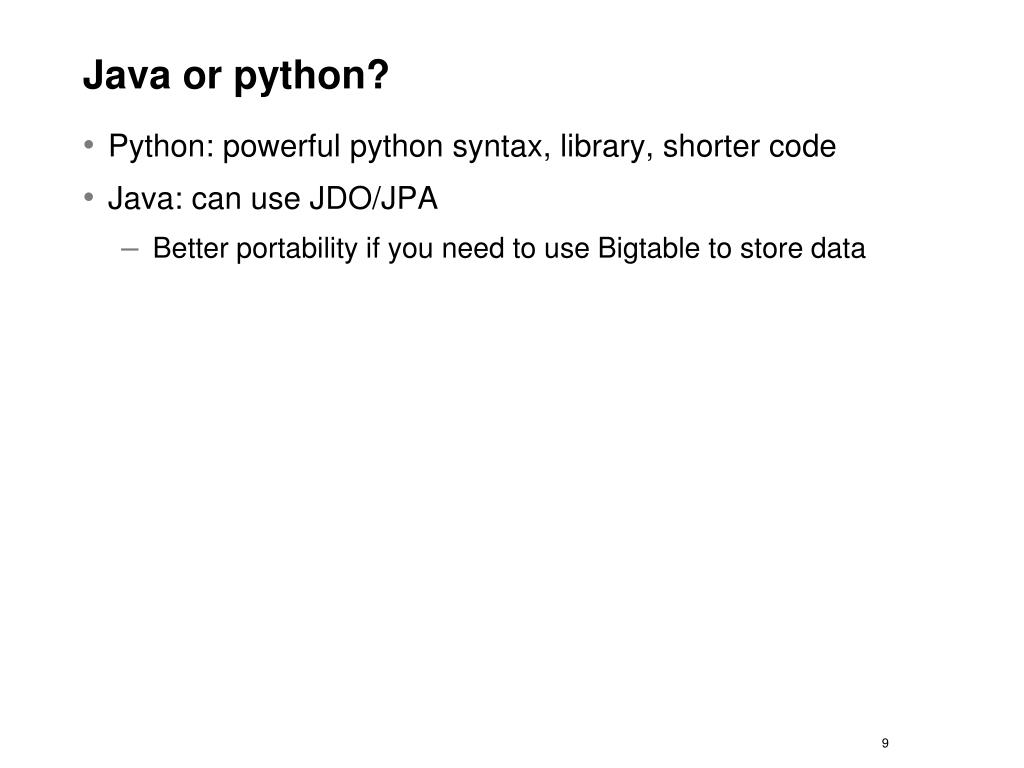Select the second bullet dot before "Java:"
Screen dimensions: 1024x768
(x=89, y=197)
